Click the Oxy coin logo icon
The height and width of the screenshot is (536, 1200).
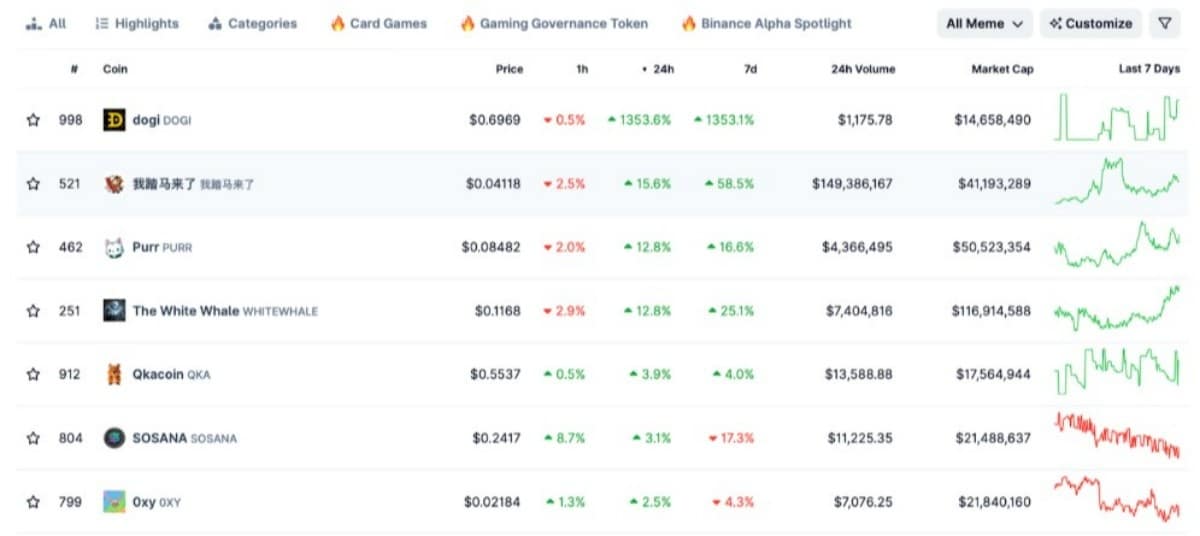click(115, 502)
